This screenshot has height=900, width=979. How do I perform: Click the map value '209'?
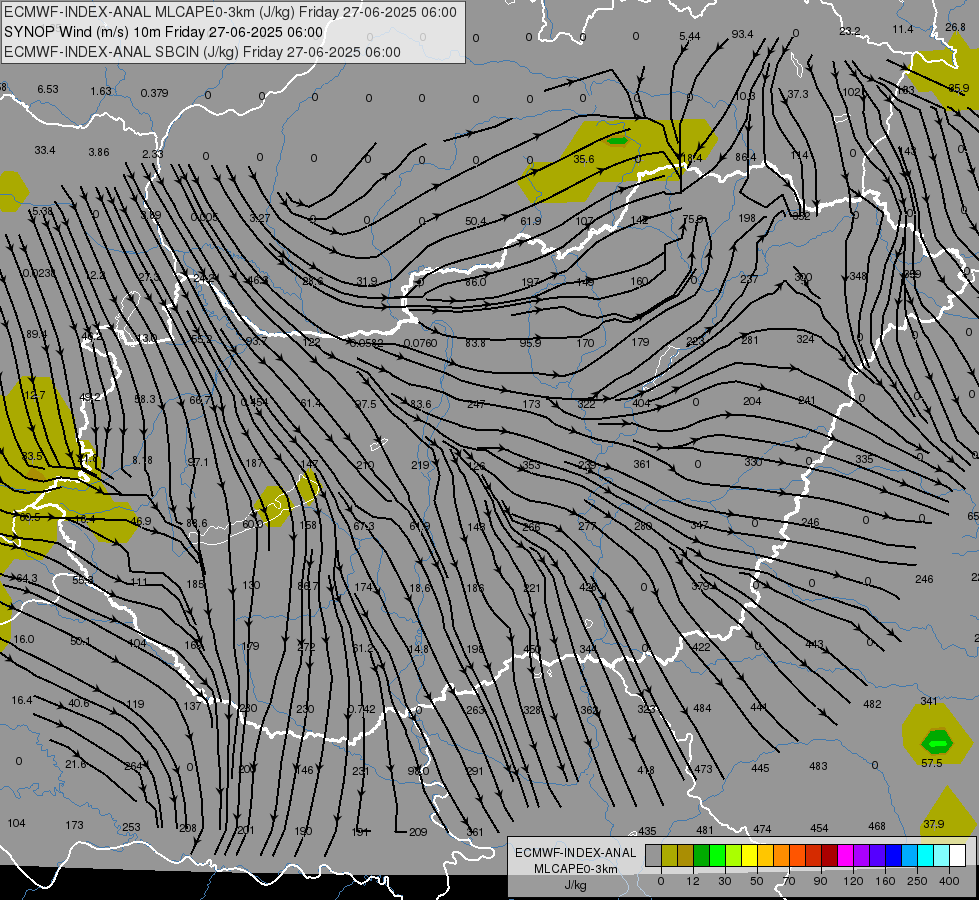pyautogui.click(x=418, y=832)
